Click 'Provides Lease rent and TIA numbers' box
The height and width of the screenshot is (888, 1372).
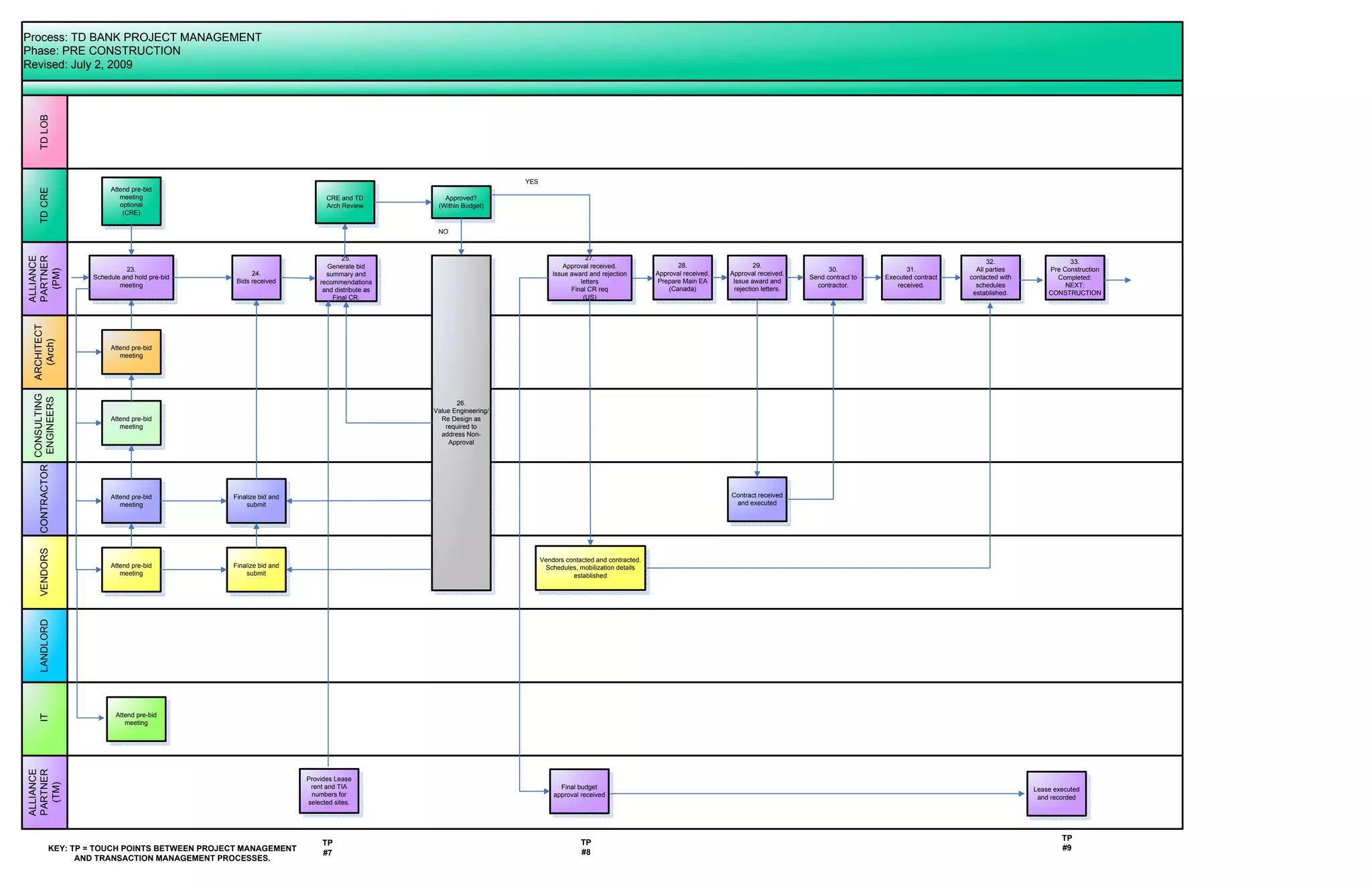[x=329, y=791]
